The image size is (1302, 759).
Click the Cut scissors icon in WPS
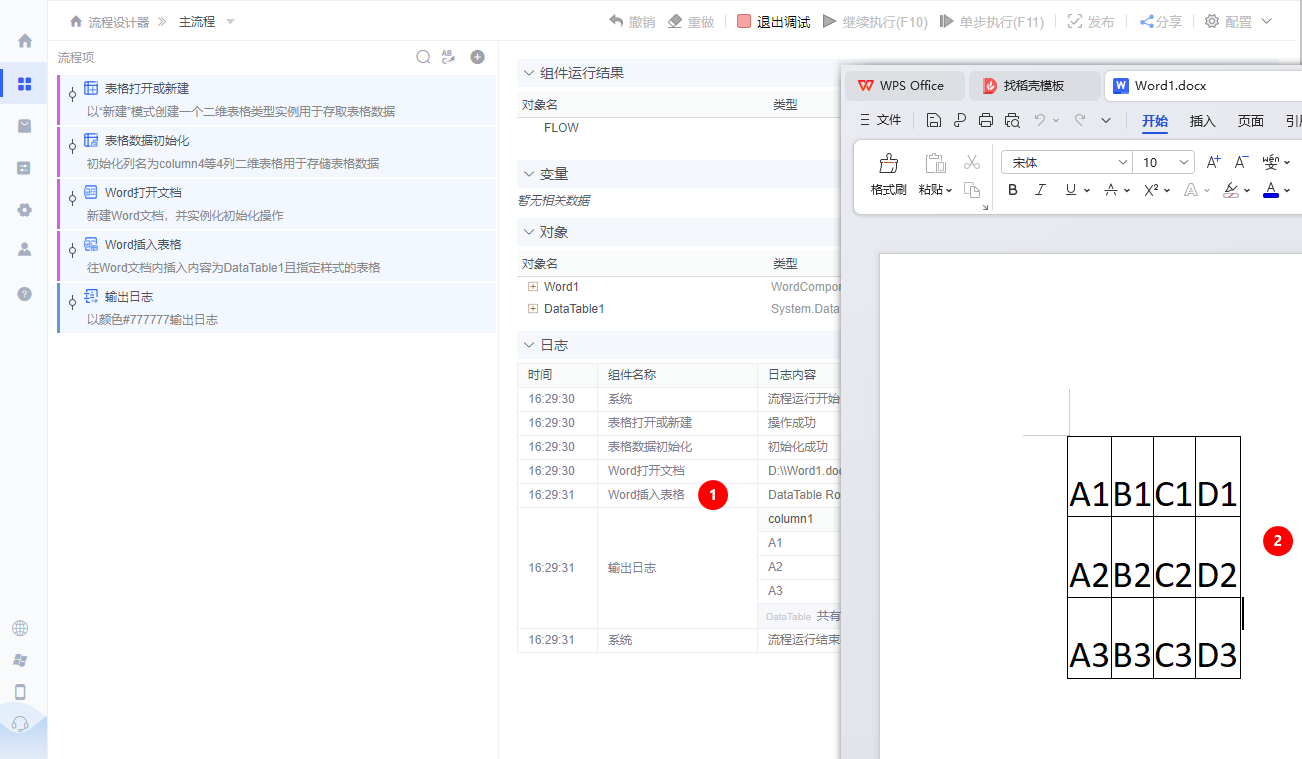[971, 162]
